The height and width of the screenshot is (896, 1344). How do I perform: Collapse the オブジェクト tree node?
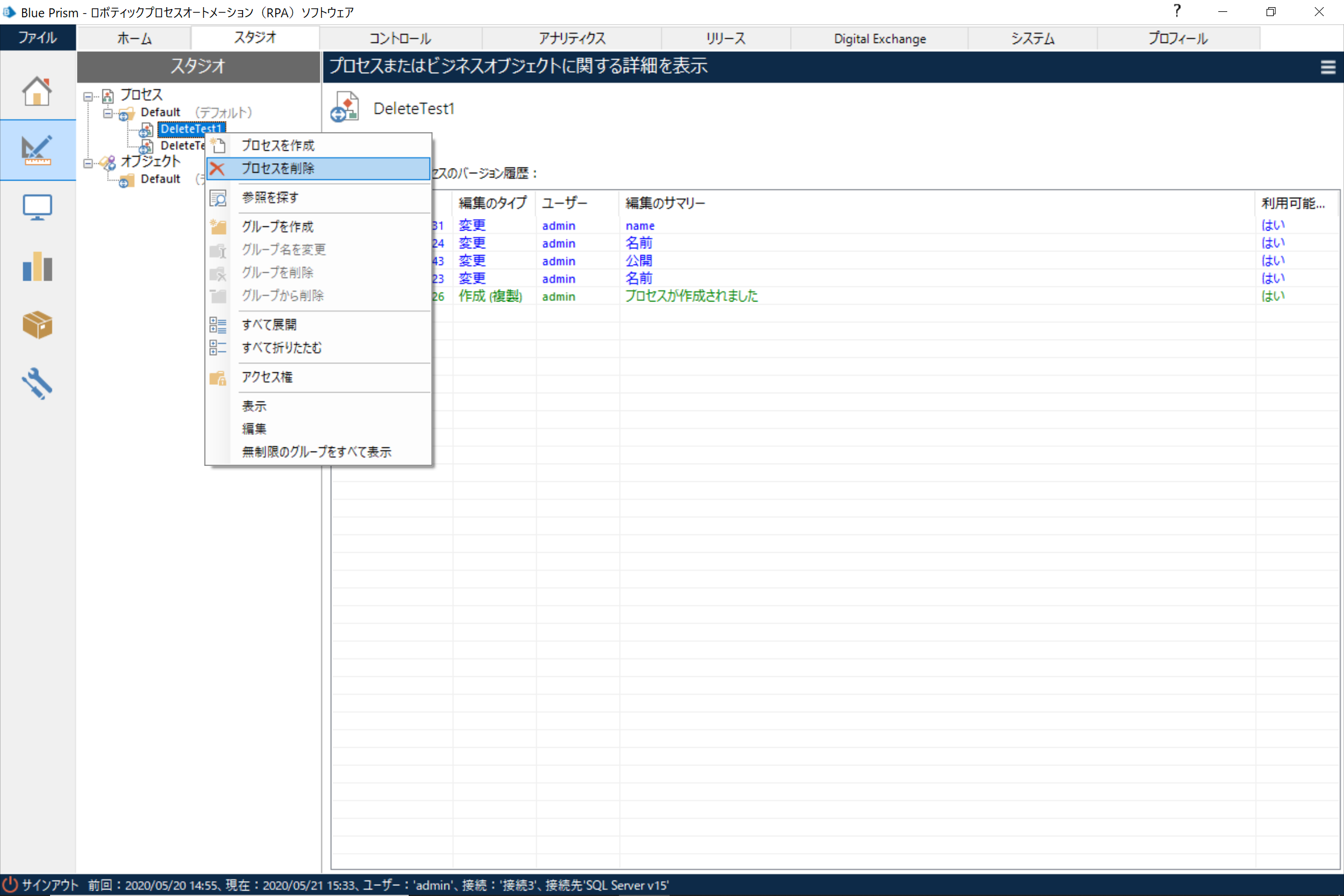coord(87,163)
